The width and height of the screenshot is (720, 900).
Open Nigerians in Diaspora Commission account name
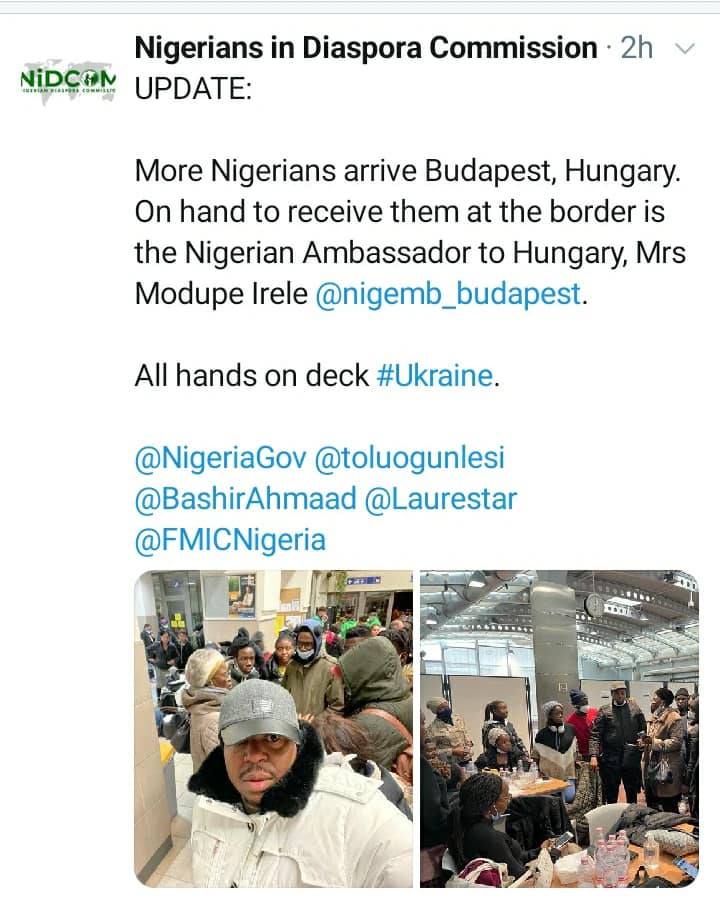pos(365,48)
